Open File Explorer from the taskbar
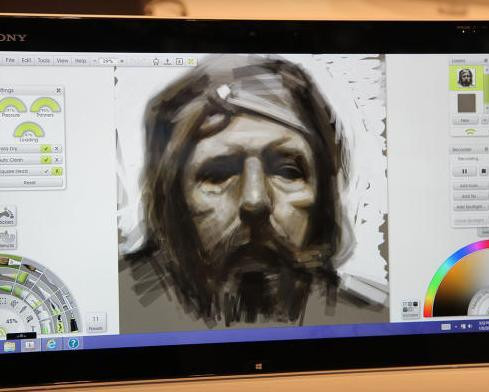Viewport: 489px width, 392px height. [x=9, y=347]
